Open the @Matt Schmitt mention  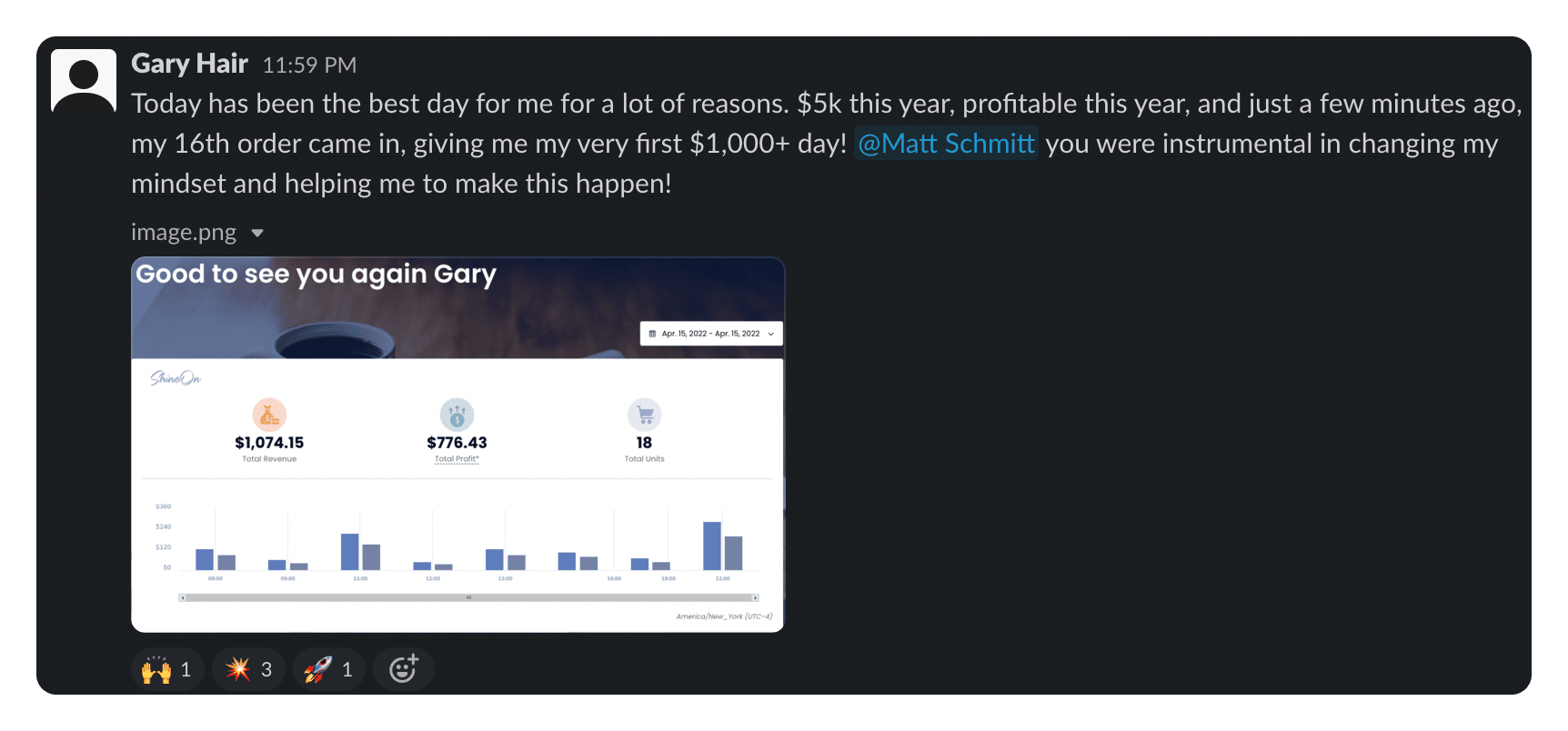[x=946, y=144]
